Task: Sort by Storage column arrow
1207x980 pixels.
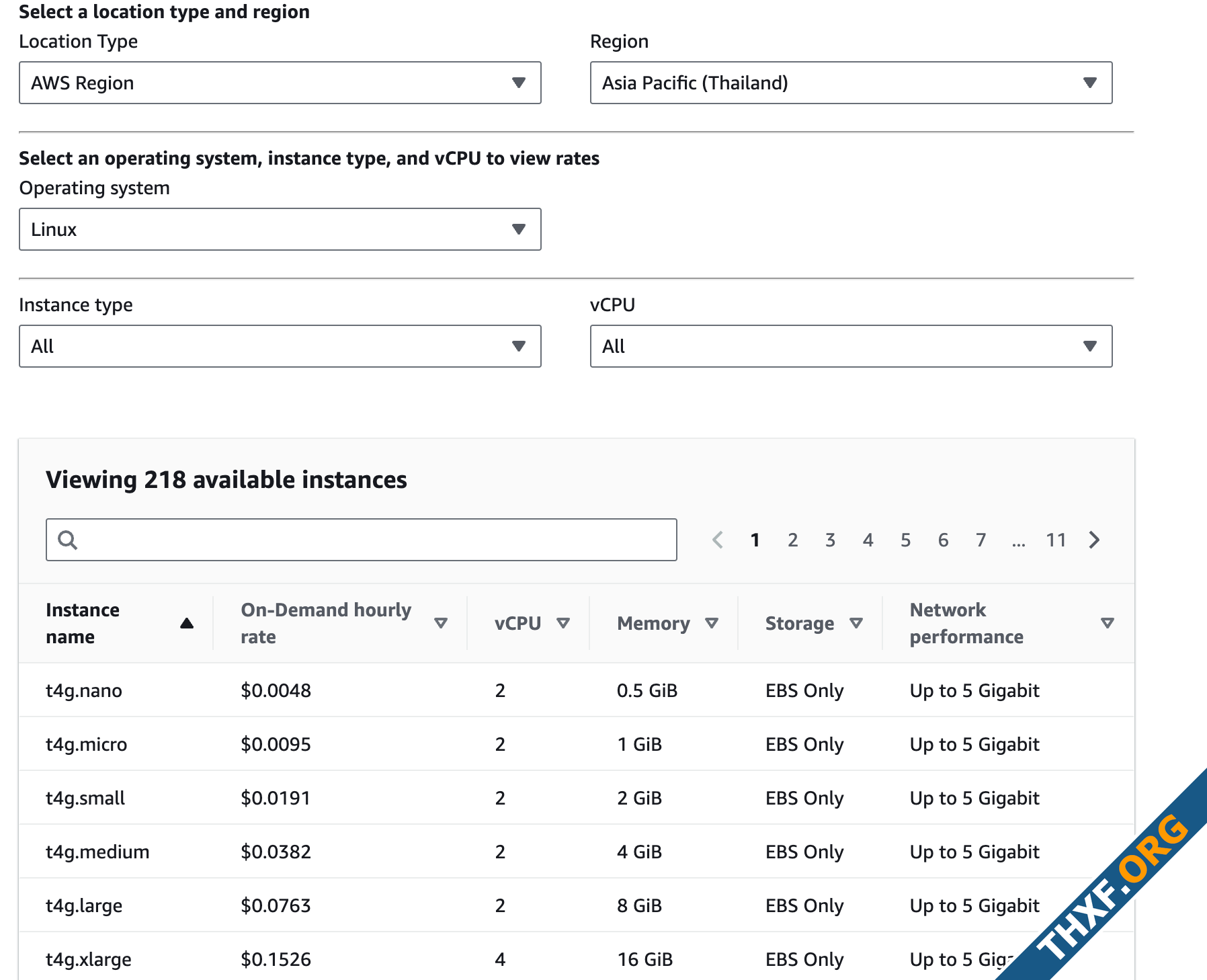Action: 856,623
